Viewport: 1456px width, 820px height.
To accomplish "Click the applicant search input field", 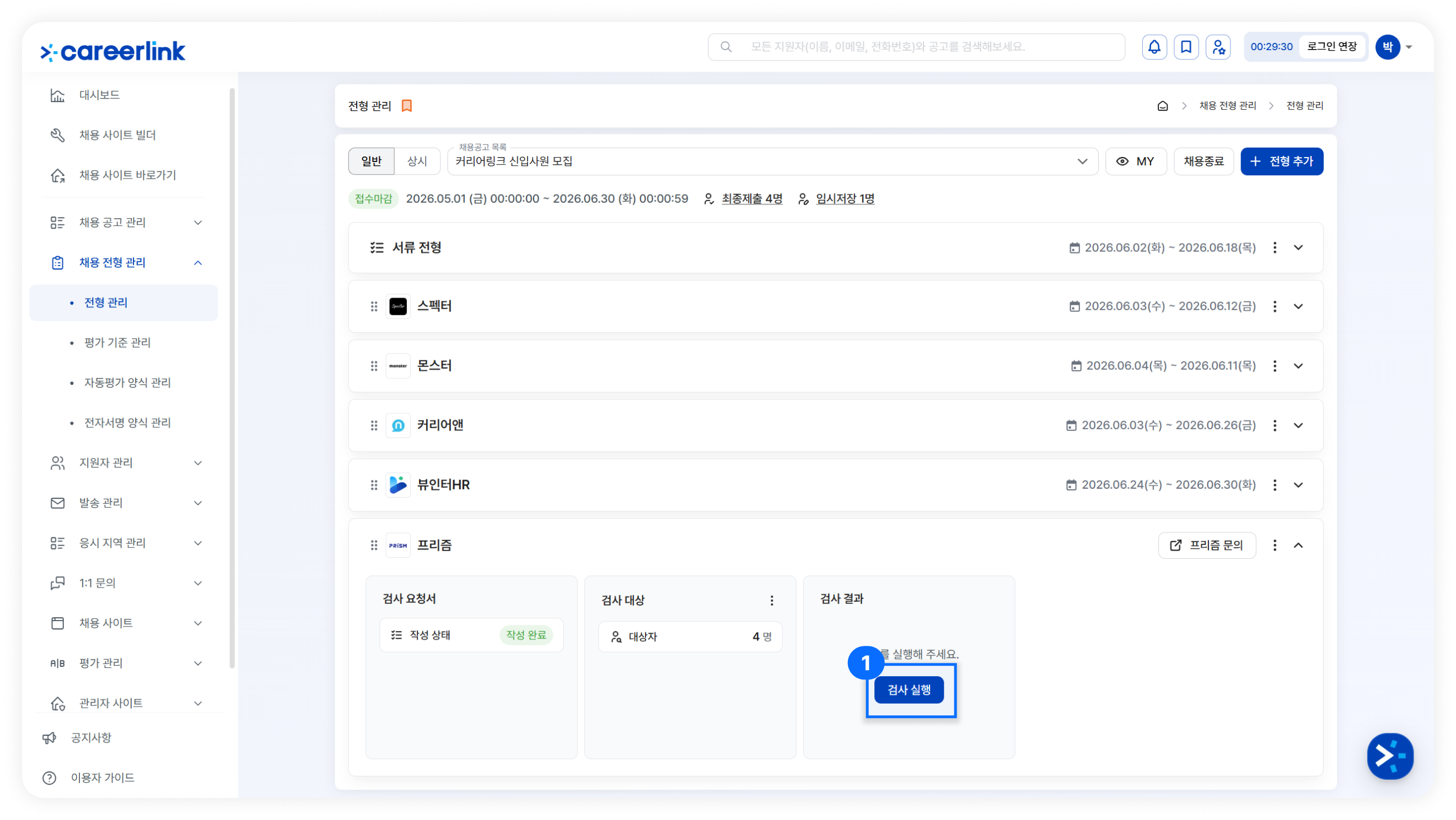I will point(916,47).
